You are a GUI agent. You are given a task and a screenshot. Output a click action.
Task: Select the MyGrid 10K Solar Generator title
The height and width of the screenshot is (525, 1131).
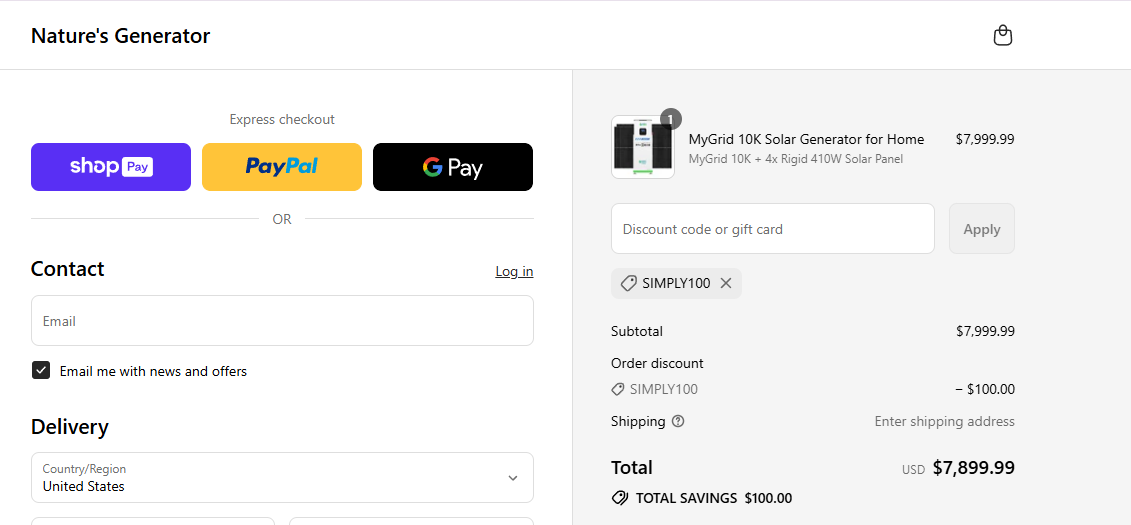tap(806, 139)
